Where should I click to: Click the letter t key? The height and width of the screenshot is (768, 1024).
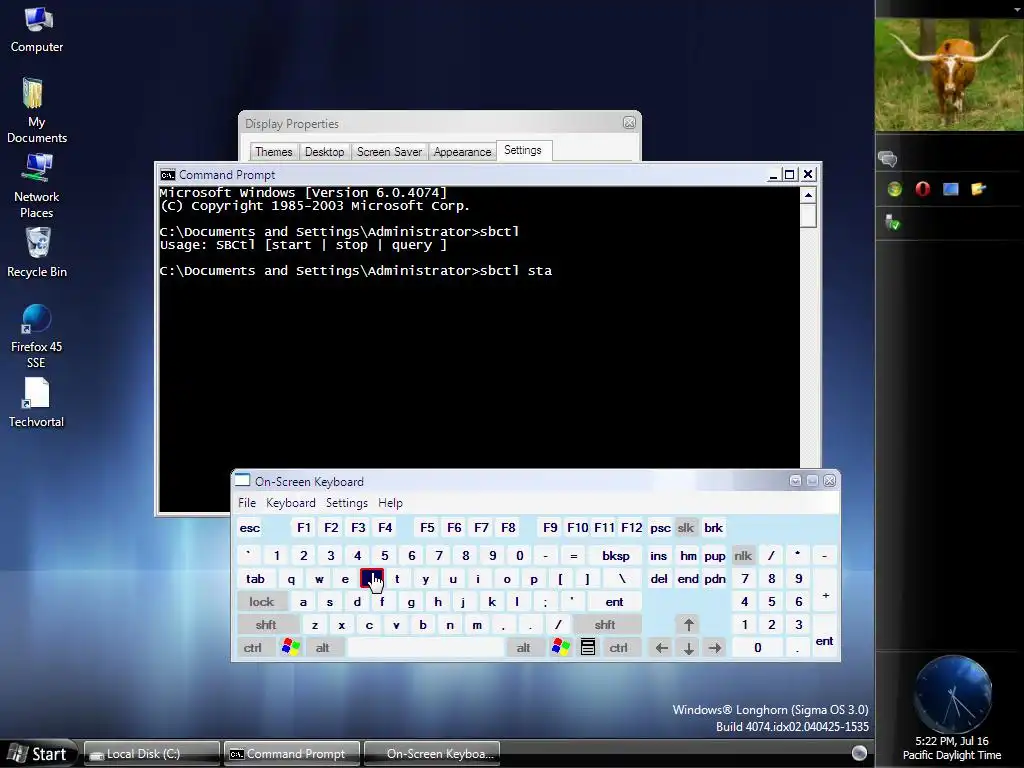[397, 579]
